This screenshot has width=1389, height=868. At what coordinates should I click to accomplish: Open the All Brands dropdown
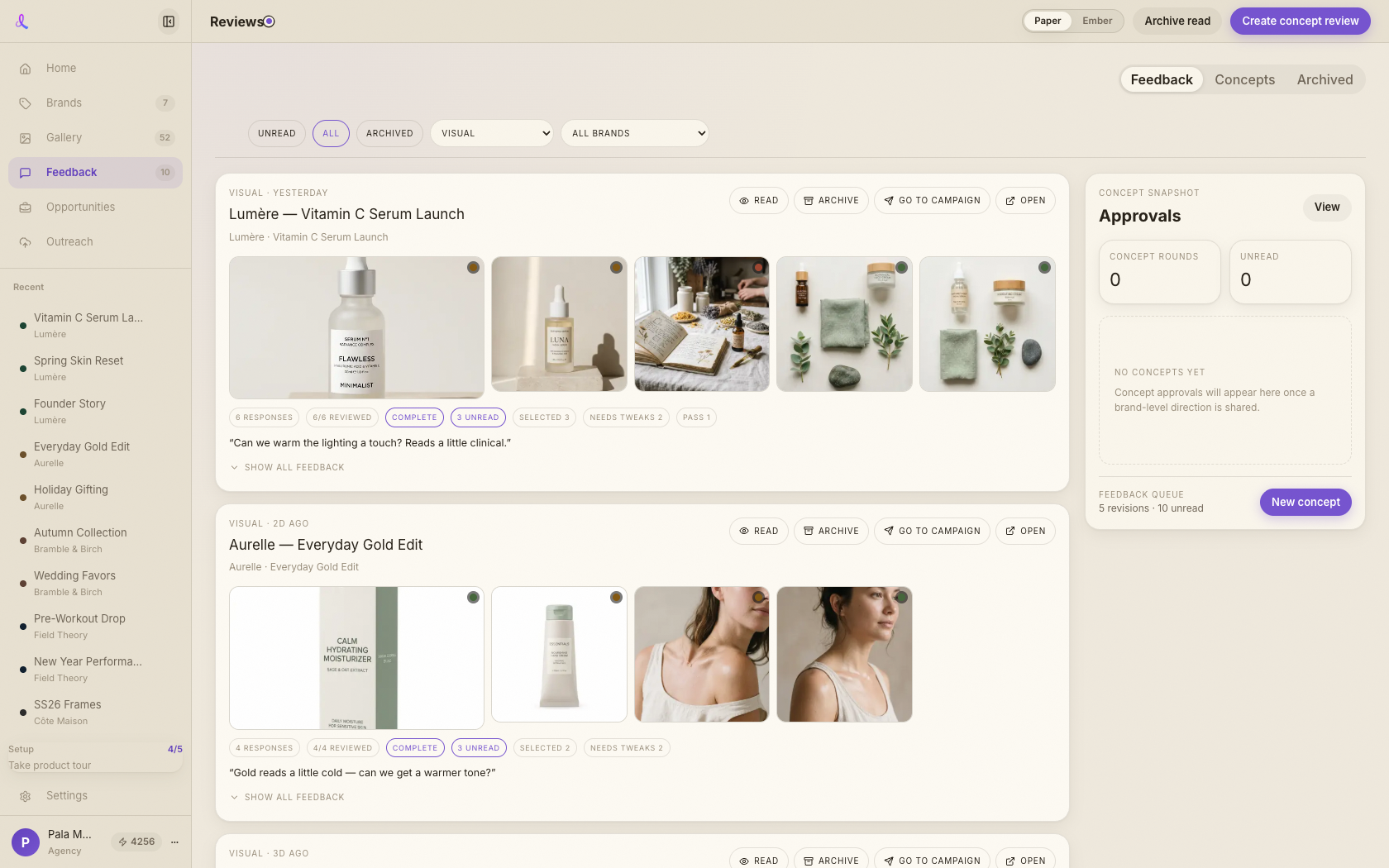coord(635,134)
